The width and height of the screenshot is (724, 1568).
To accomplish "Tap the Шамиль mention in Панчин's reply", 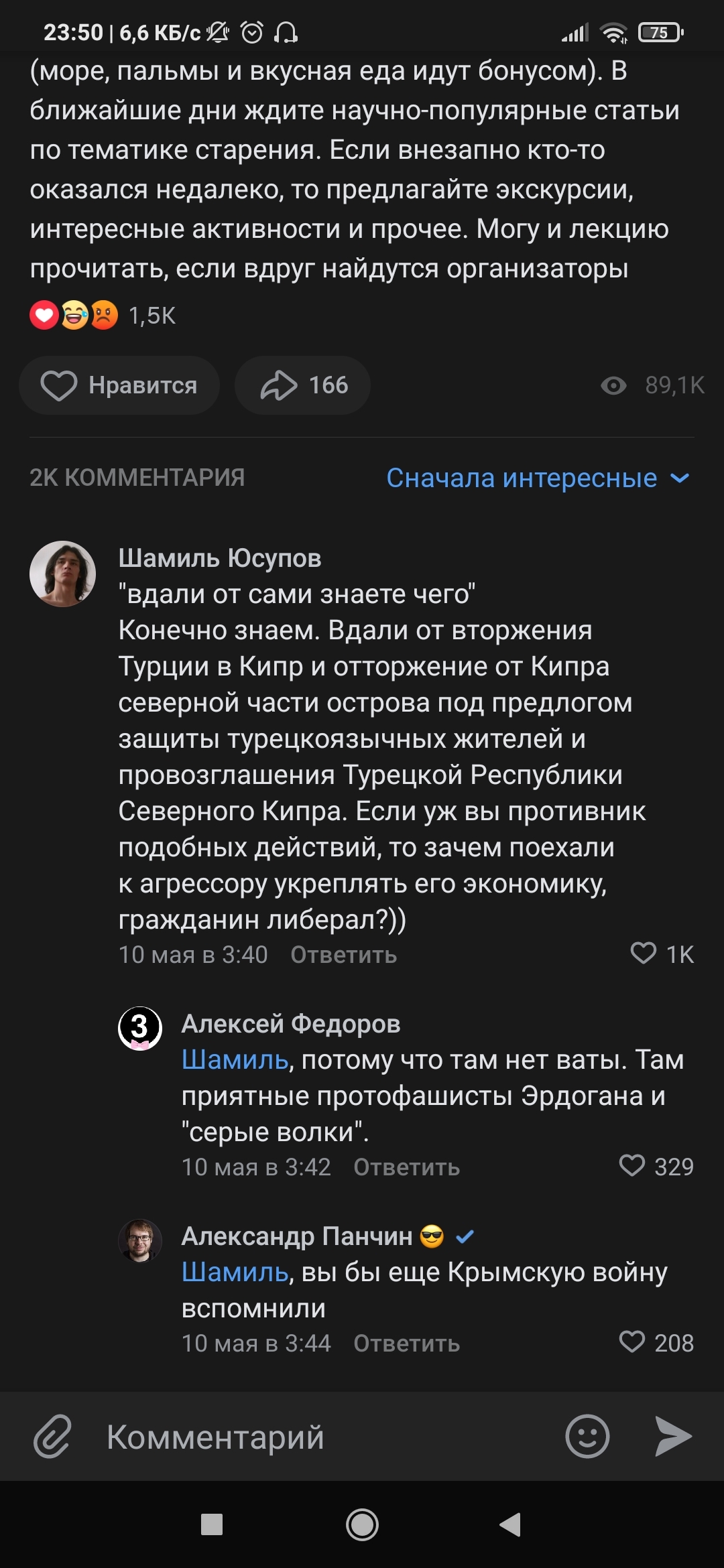I will tap(235, 1272).
